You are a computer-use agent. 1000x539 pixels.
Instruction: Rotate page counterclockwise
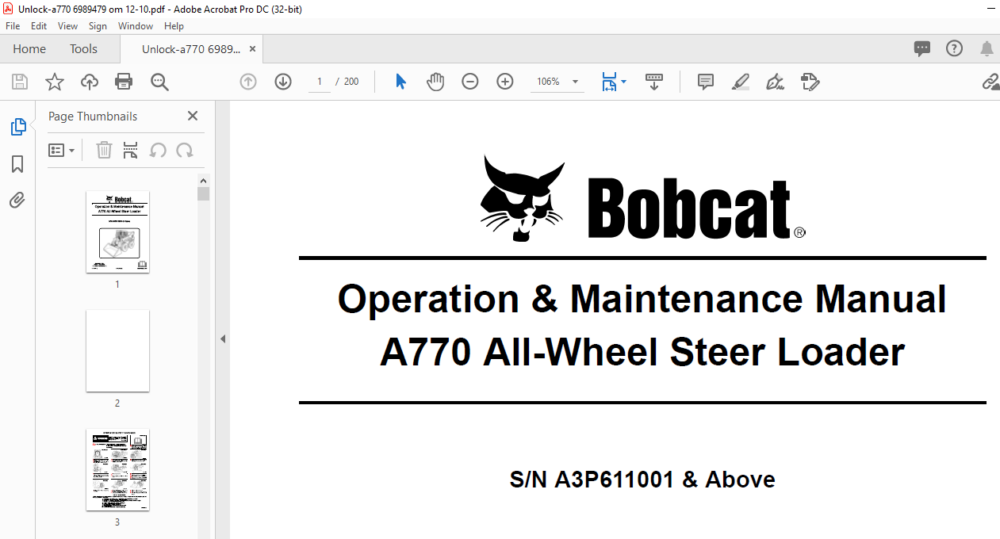pos(158,151)
